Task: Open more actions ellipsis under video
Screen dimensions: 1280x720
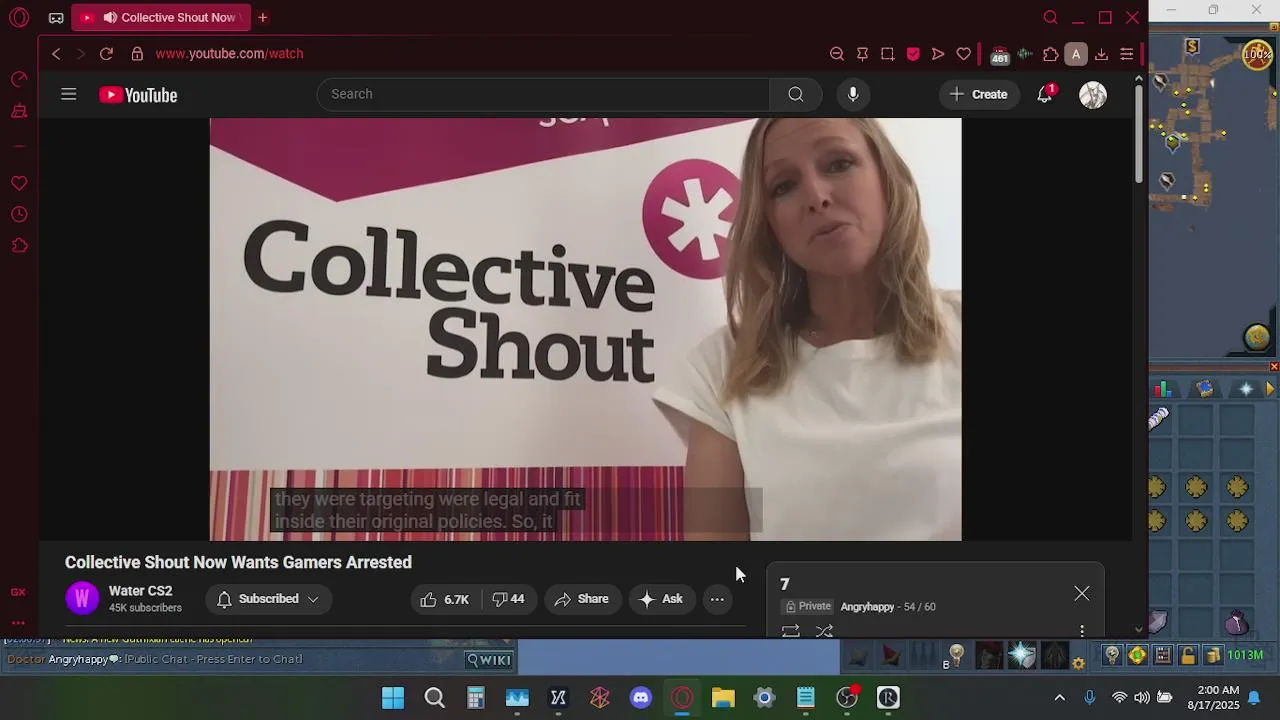Action: click(717, 599)
